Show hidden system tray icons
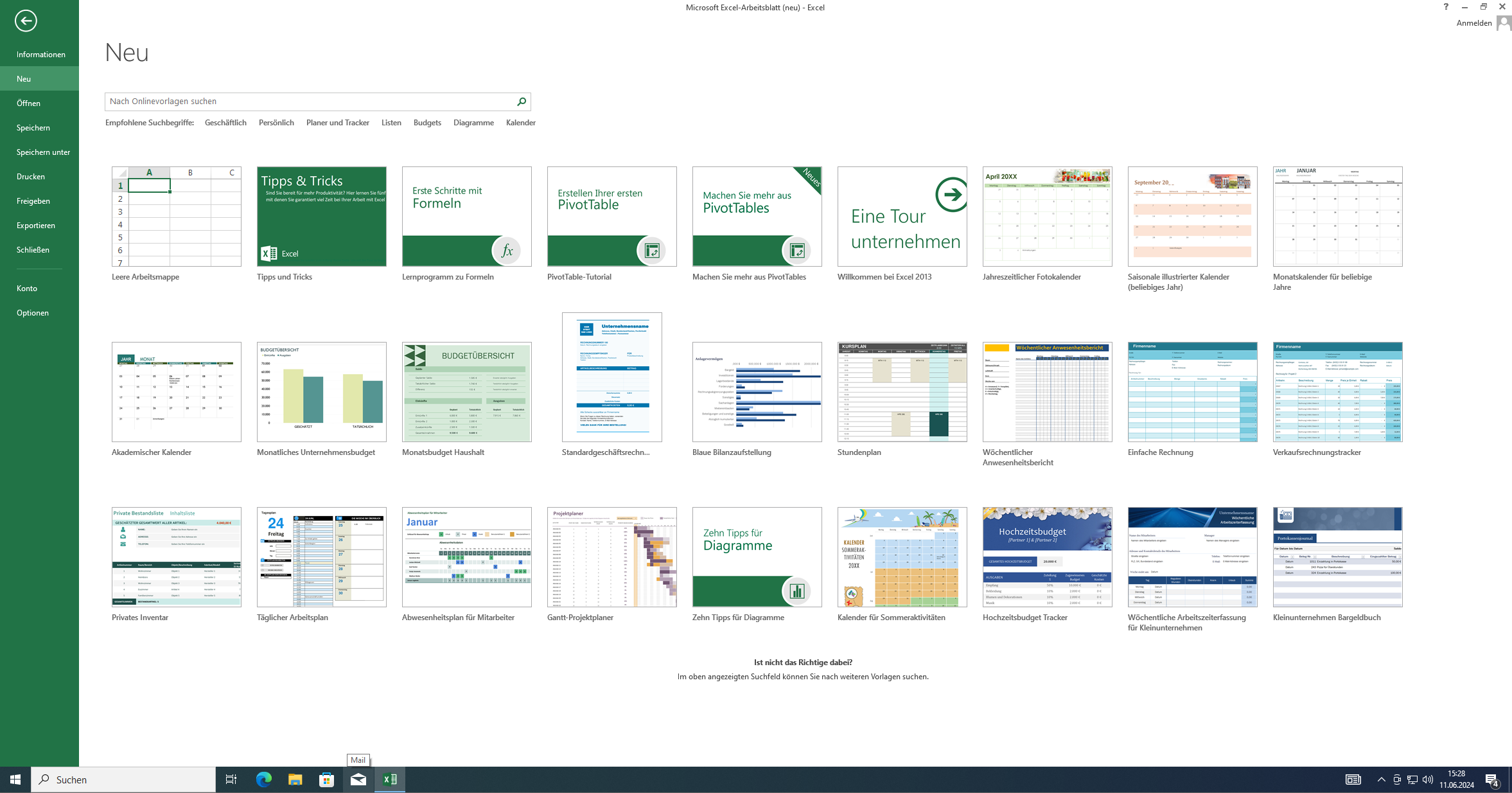The width and height of the screenshot is (1512, 793). (x=1381, y=780)
